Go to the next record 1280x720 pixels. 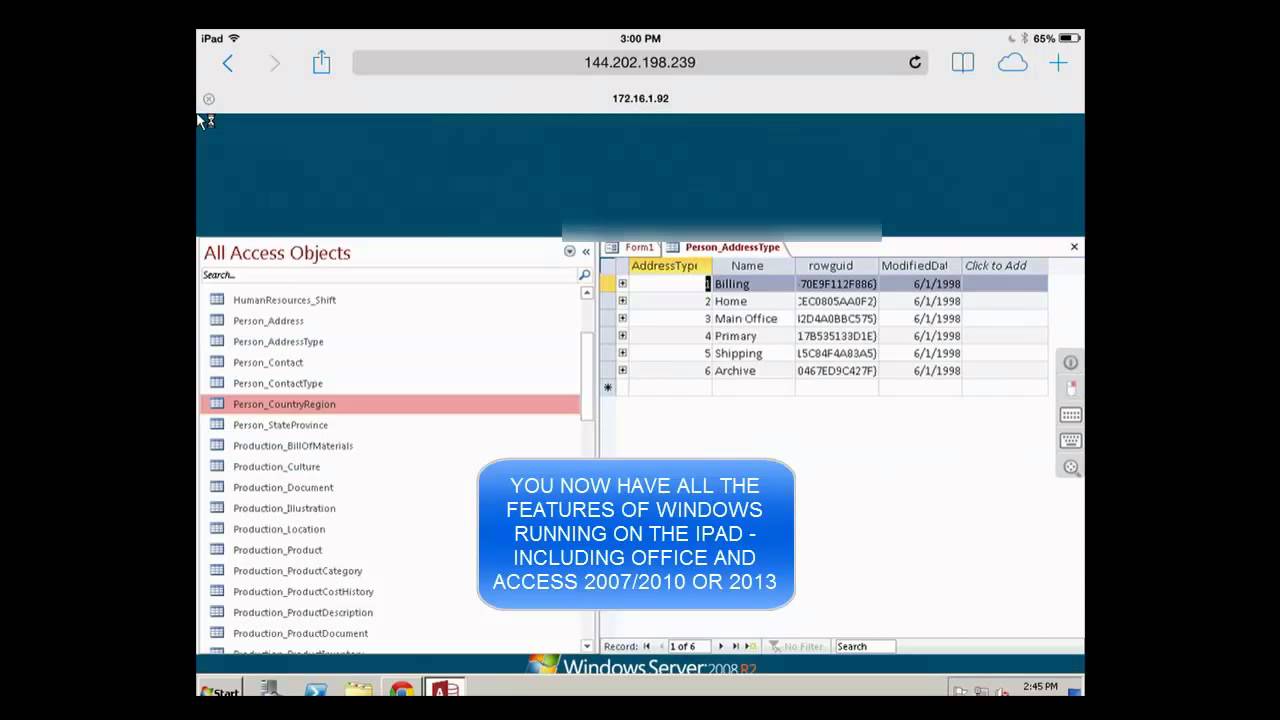(x=721, y=647)
